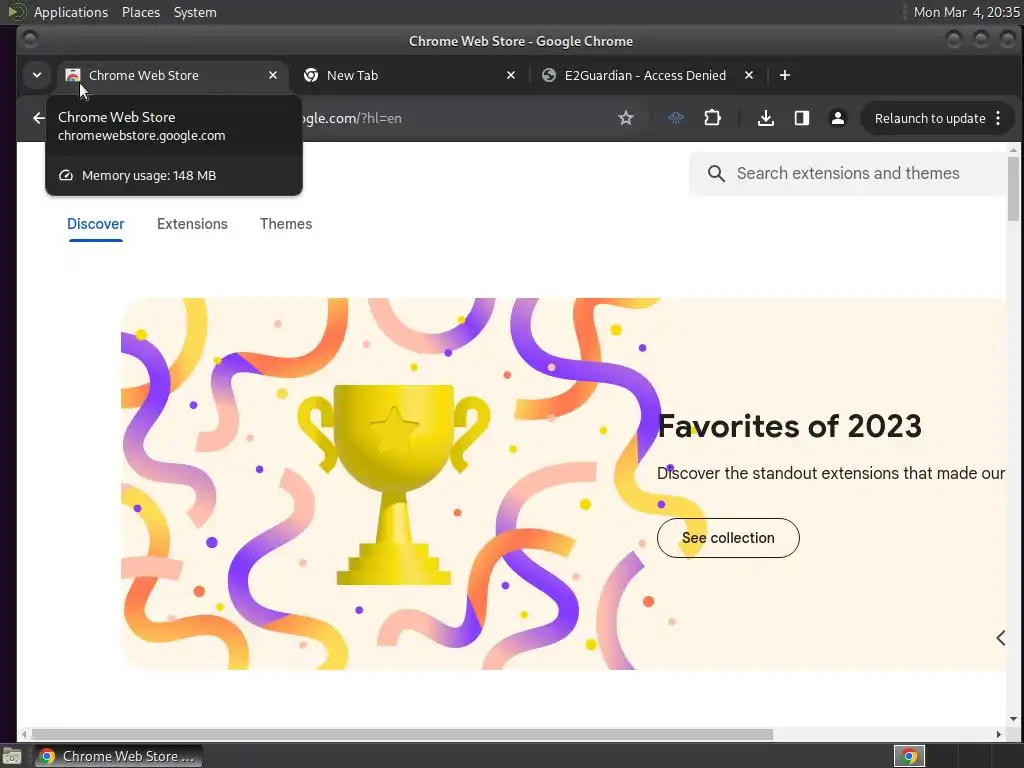Click the scroll down arrow on right
The width and height of the screenshot is (1024, 768).
point(1013,719)
